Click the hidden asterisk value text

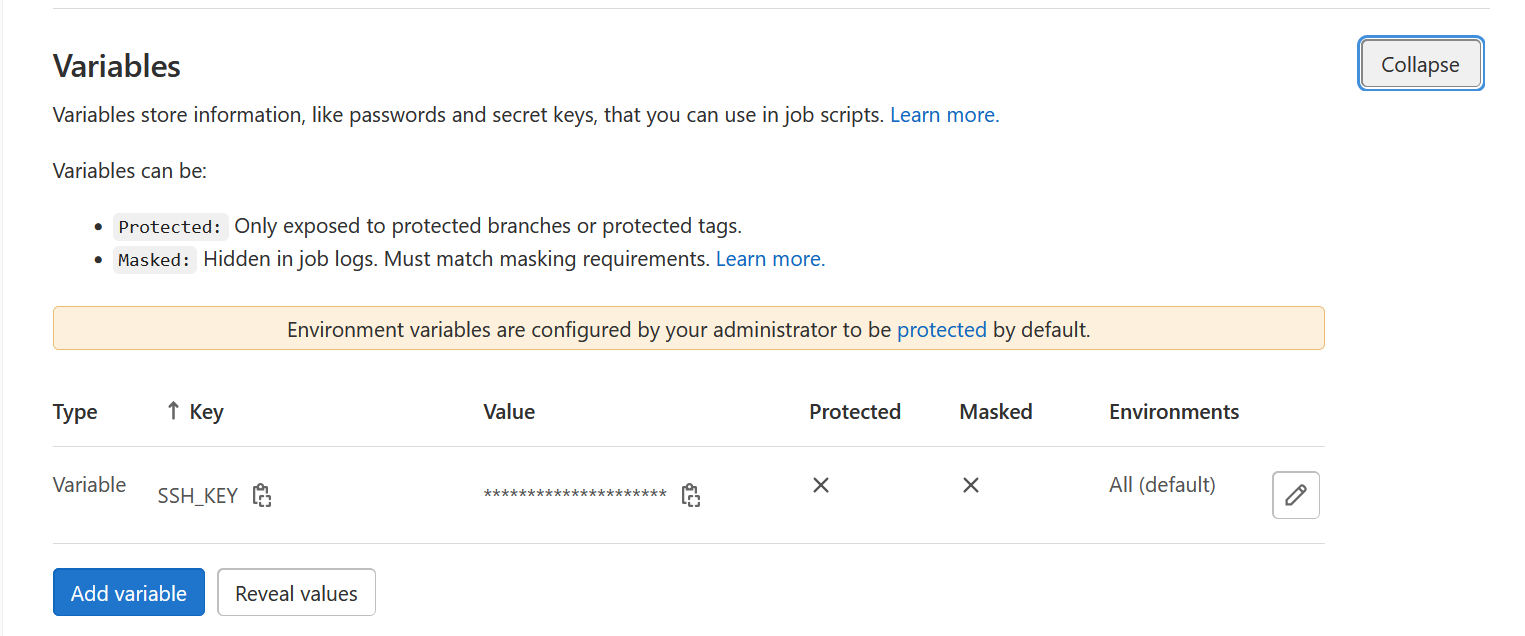click(x=575, y=496)
